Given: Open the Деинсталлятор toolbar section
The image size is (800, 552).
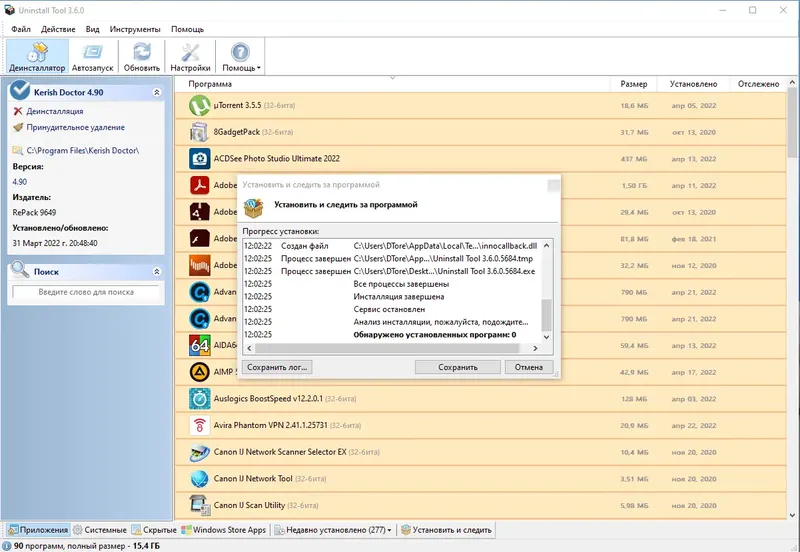Looking at the screenshot, I should tap(37, 57).
